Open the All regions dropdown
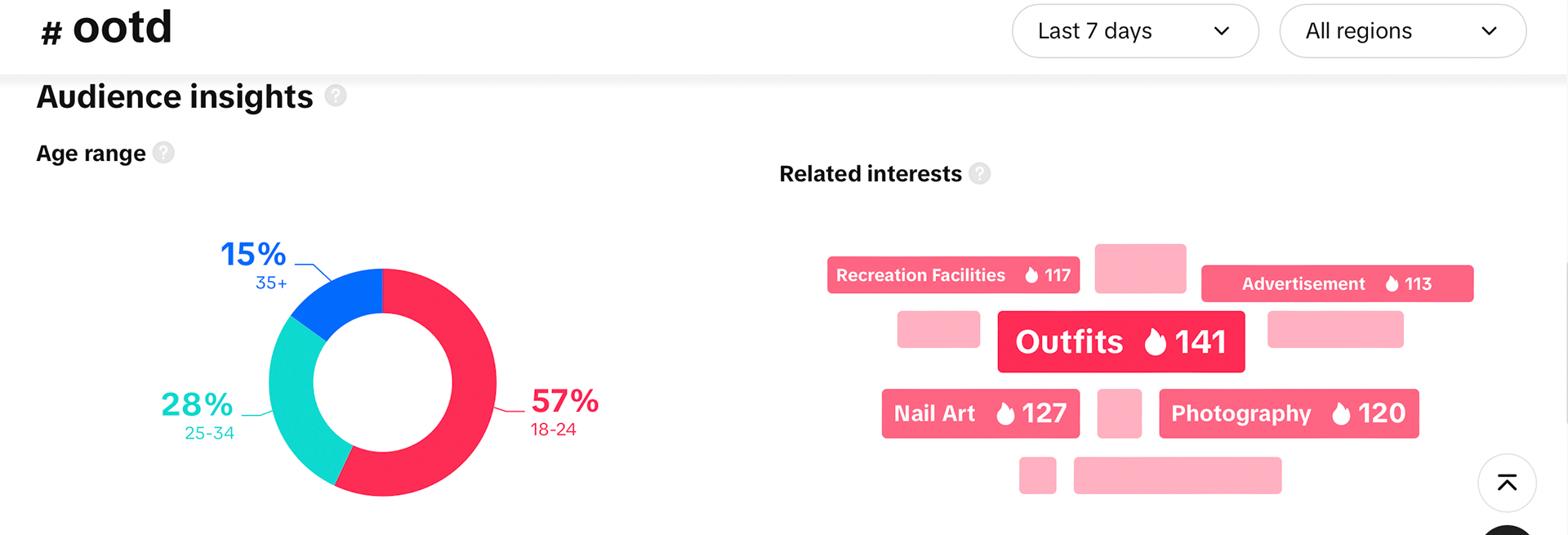The width and height of the screenshot is (1568, 535). 1401,31
